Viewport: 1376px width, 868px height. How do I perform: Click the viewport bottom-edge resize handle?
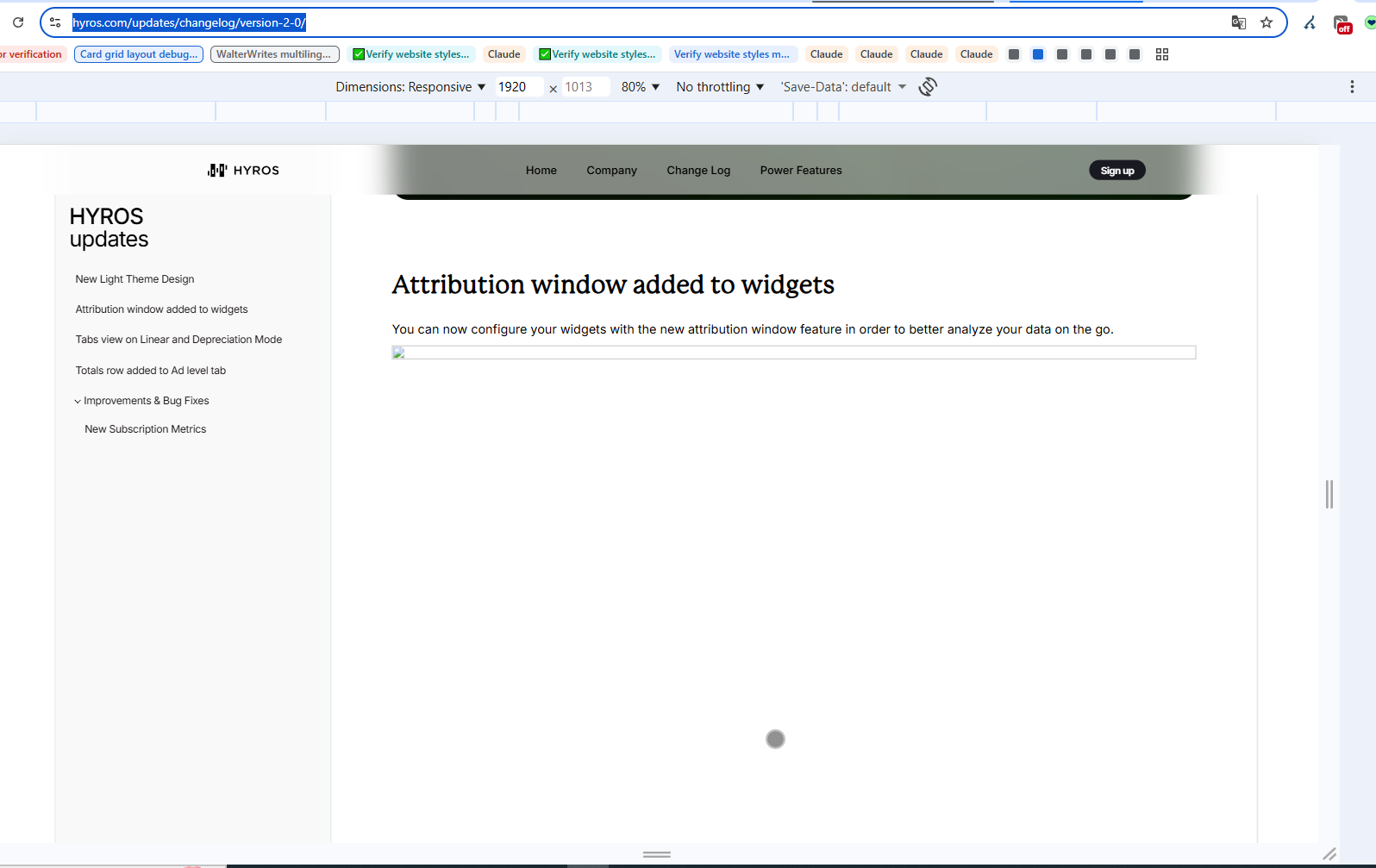pyautogui.click(x=657, y=854)
